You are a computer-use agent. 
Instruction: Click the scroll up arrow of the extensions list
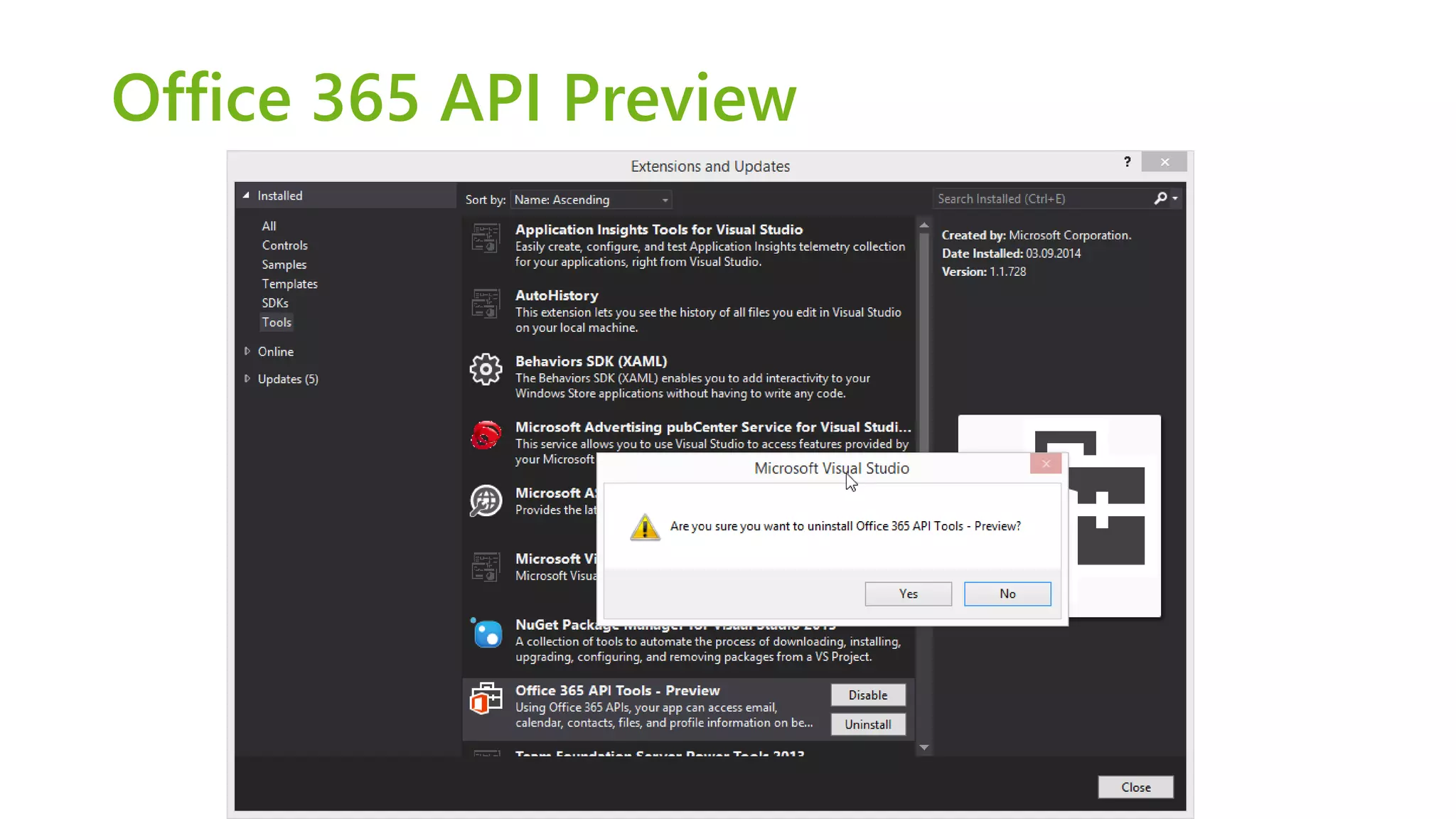(x=924, y=225)
